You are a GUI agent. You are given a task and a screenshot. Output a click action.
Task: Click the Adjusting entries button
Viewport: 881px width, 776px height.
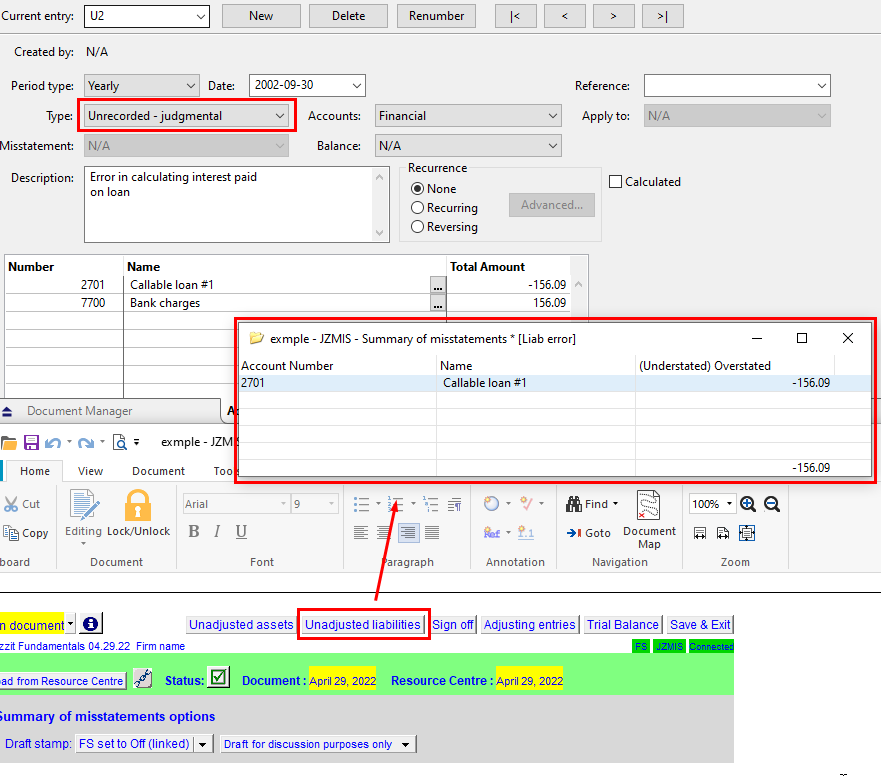click(529, 625)
